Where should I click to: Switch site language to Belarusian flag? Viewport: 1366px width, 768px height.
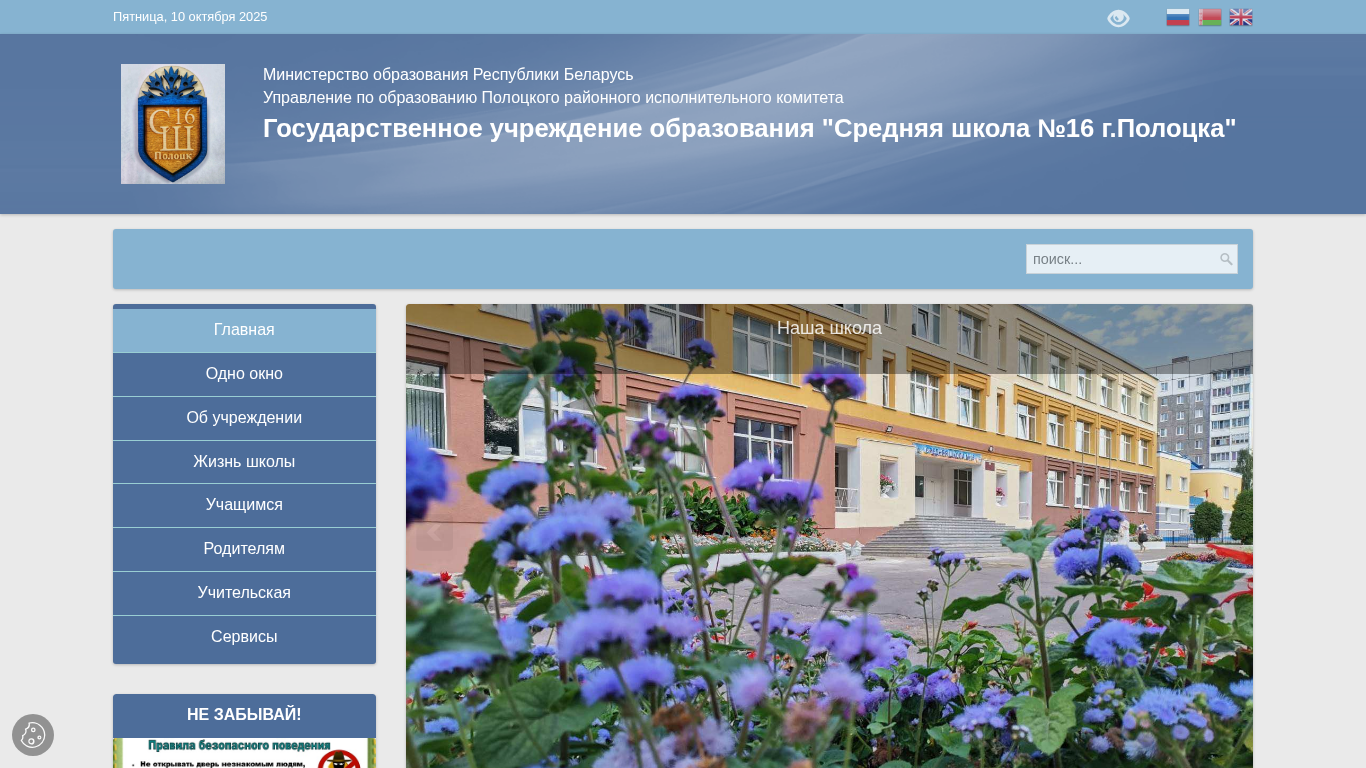coord(1210,17)
